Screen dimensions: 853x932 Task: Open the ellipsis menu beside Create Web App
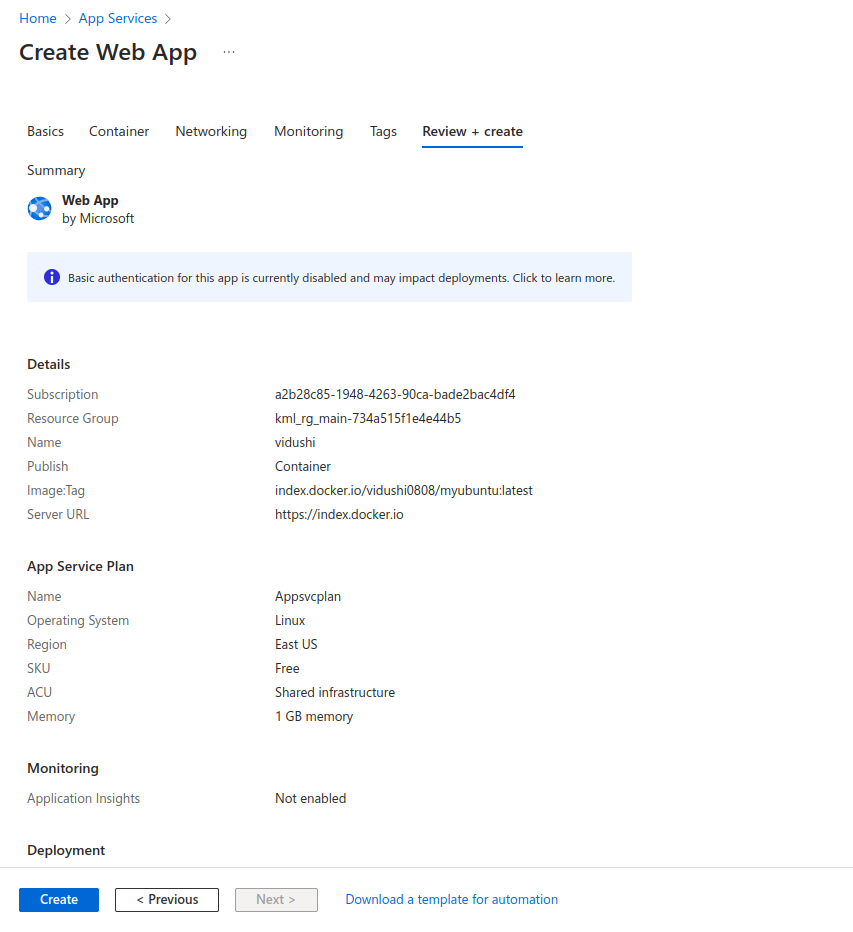click(x=229, y=52)
